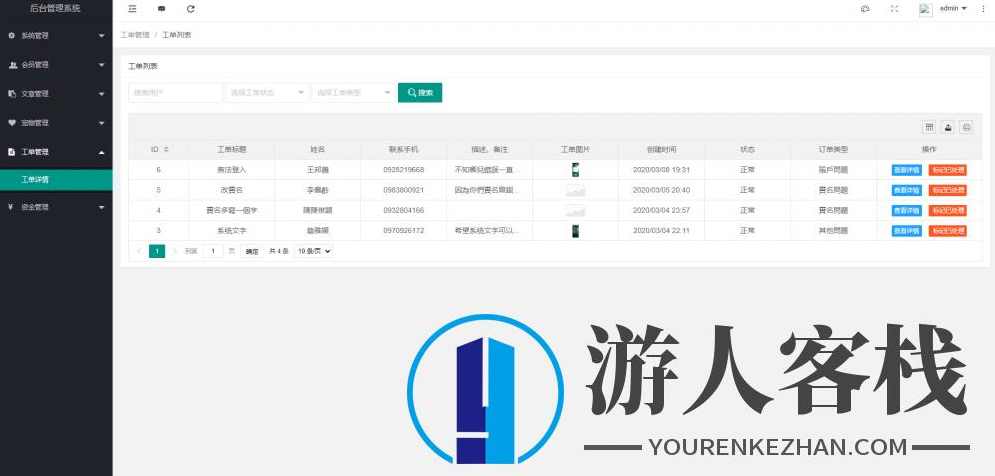Go to next page with right arrow
Screen dimensions: 995x476
pos(175,251)
